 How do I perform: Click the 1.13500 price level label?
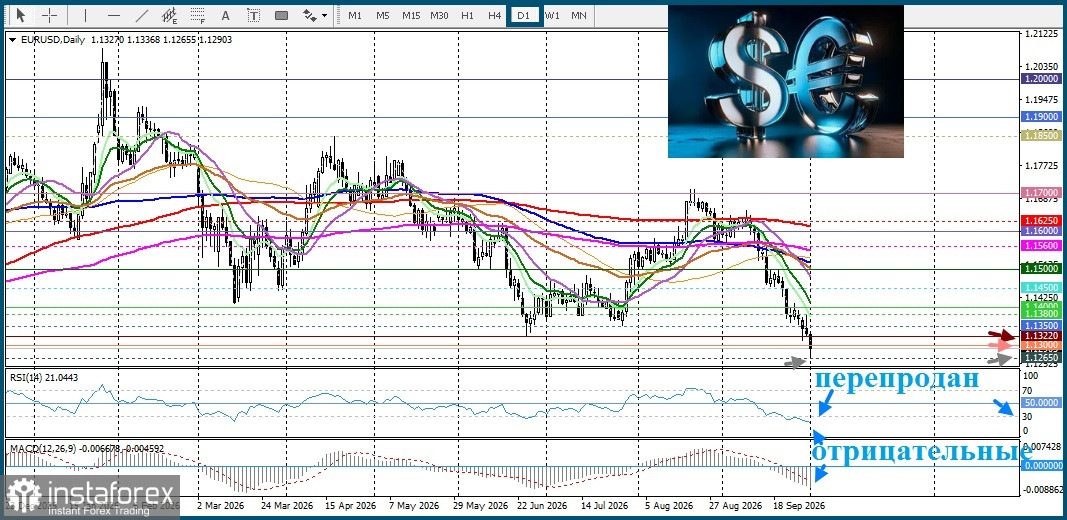(1042, 327)
